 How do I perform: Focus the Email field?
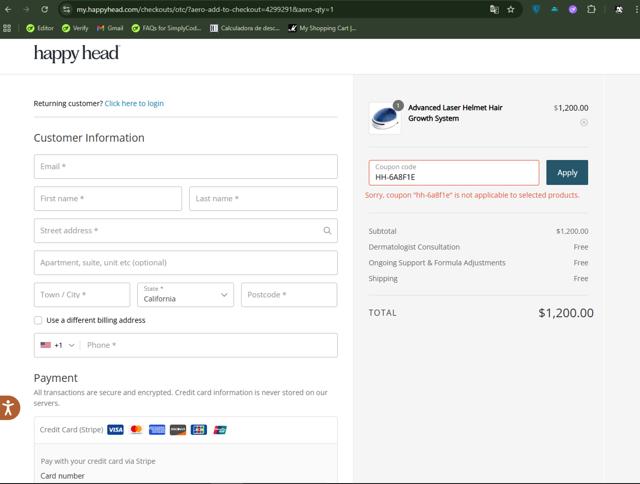pos(186,167)
